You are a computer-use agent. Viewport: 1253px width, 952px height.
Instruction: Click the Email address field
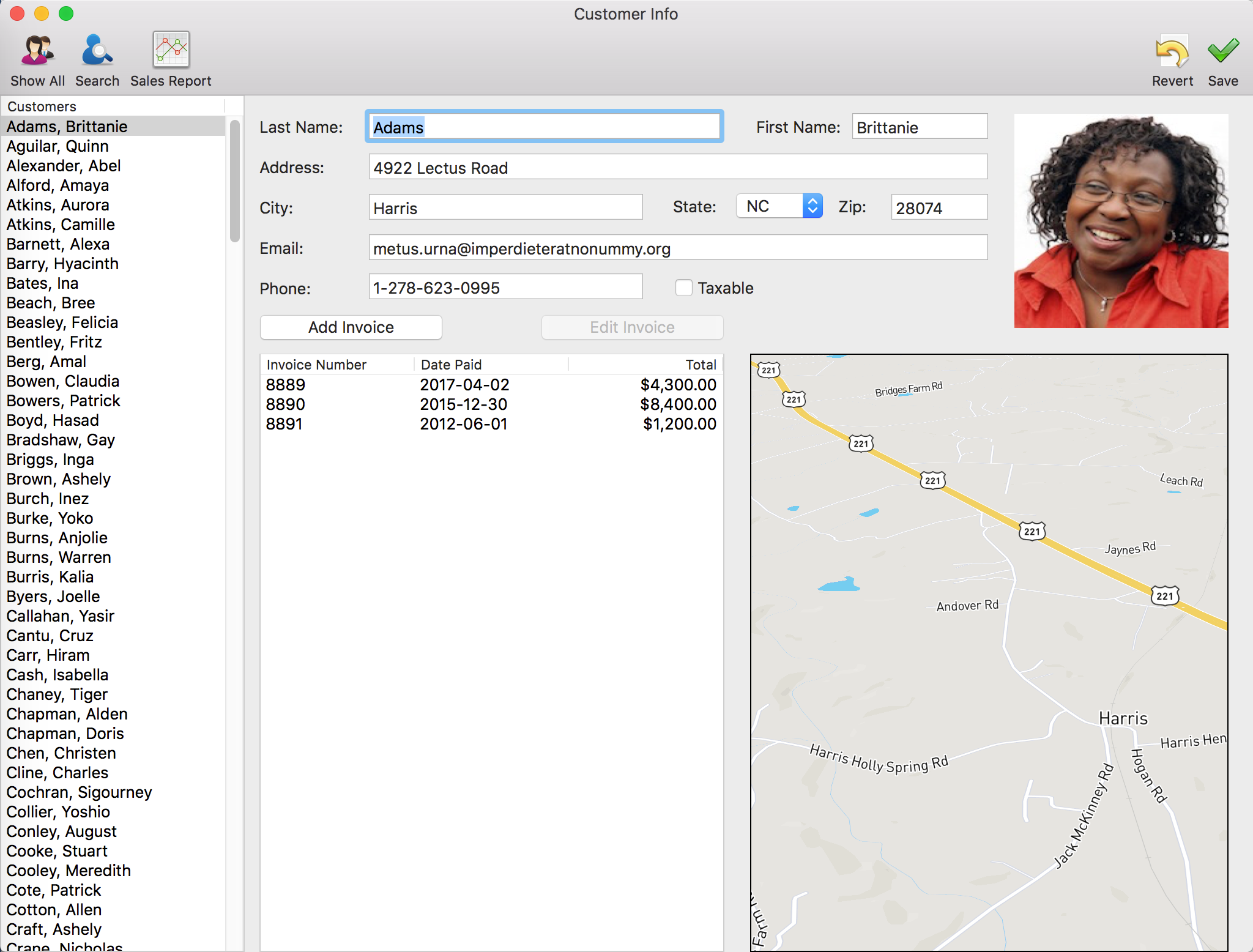point(677,248)
